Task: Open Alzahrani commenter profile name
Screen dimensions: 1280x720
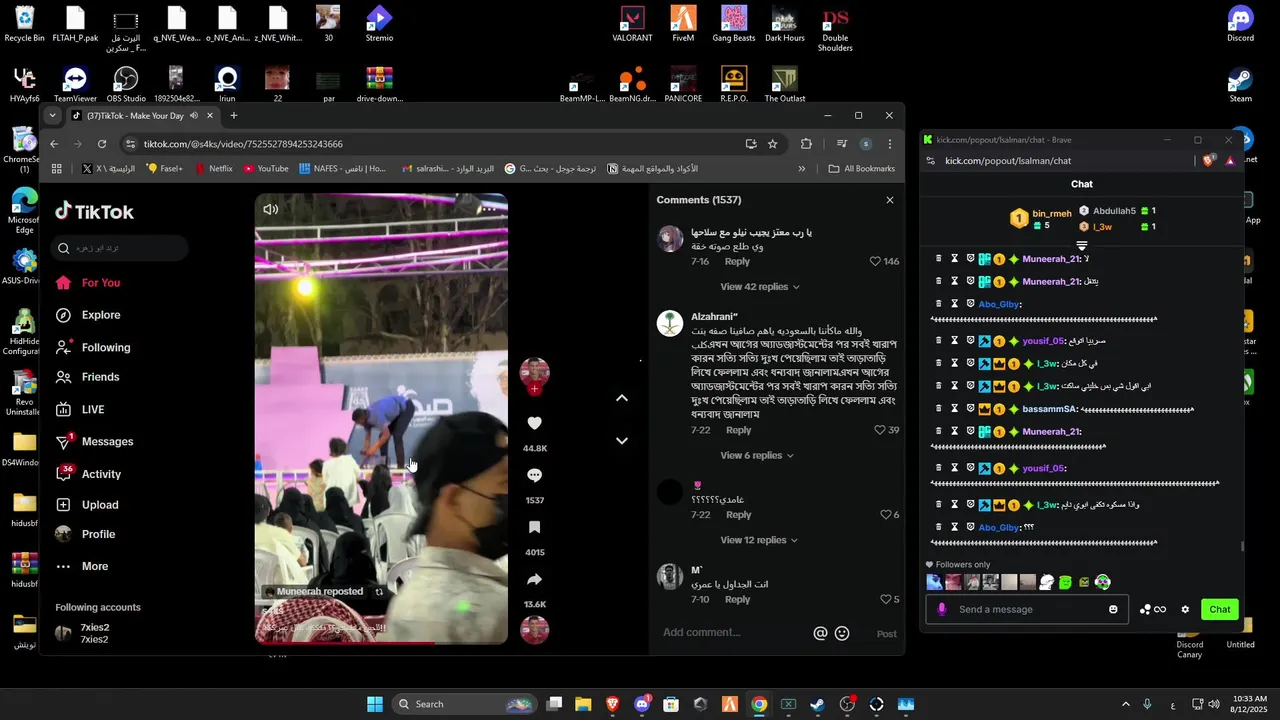Action: click(x=714, y=317)
